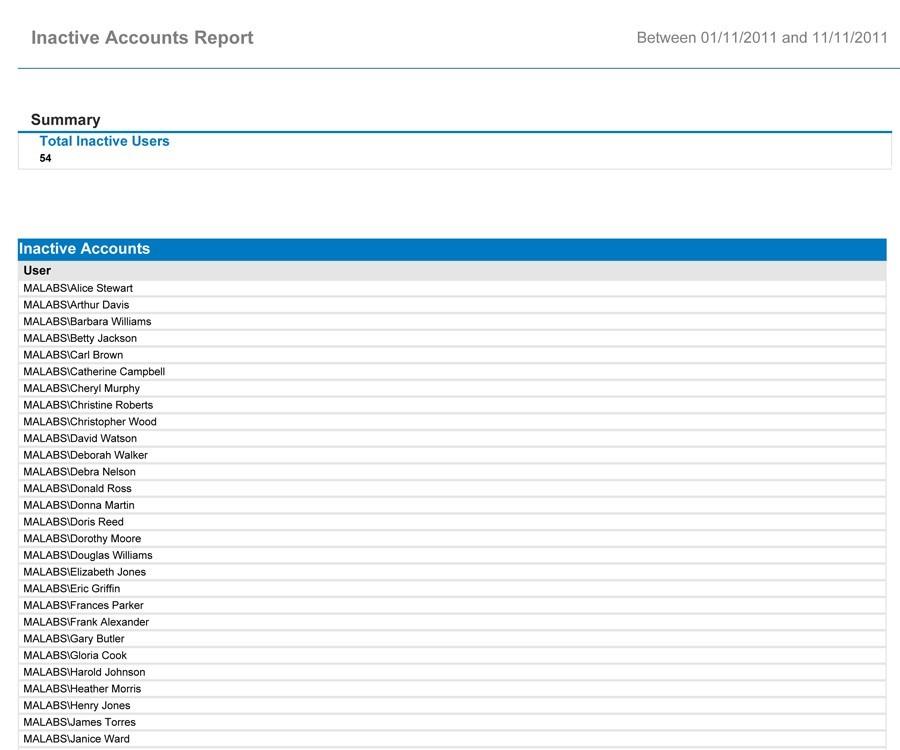Viewport: 900px width, 750px height.
Task: Click the date range 'Between 01/11/2011 and 11/11/2011'
Action: [762, 38]
